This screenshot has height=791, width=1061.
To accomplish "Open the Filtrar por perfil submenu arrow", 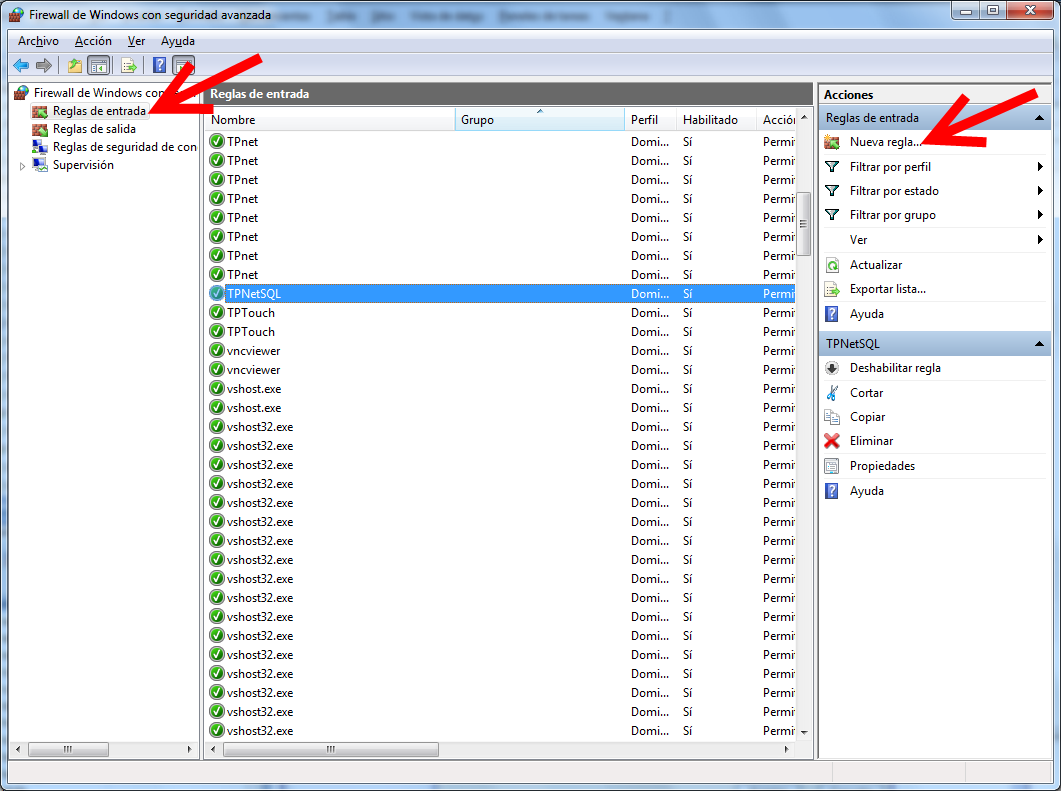I will pyautogui.click(x=1040, y=166).
